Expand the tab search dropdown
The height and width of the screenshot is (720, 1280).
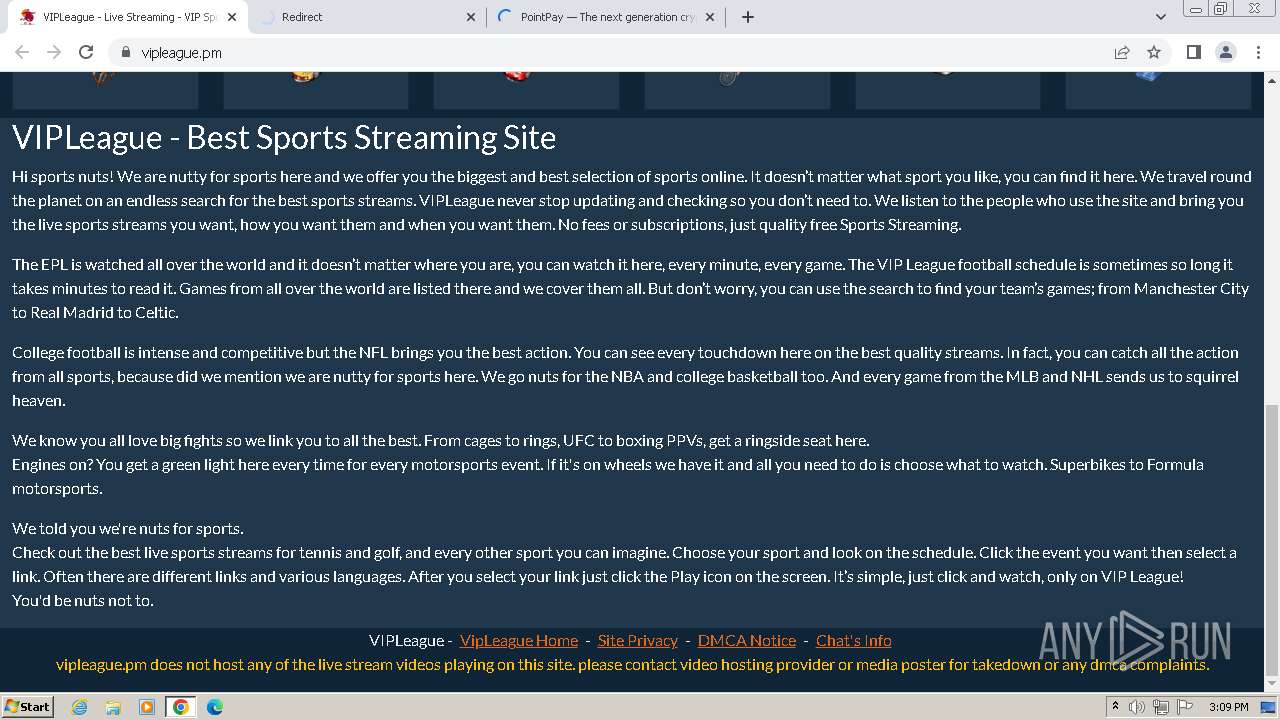(x=1160, y=17)
